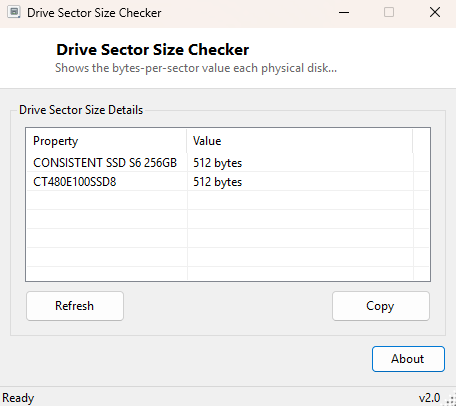Image resolution: width=456 pixels, height=406 pixels.
Task: Click the Property column header
Action: (x=107, y=141)
